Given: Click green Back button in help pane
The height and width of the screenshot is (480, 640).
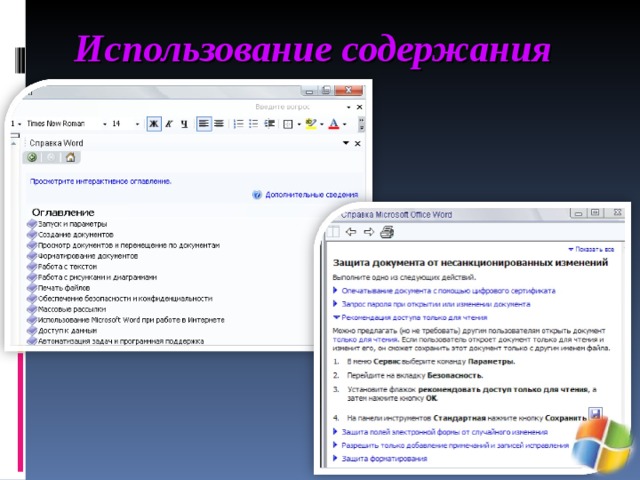Looking at the screenshot, I should click(x=32, y=157).
